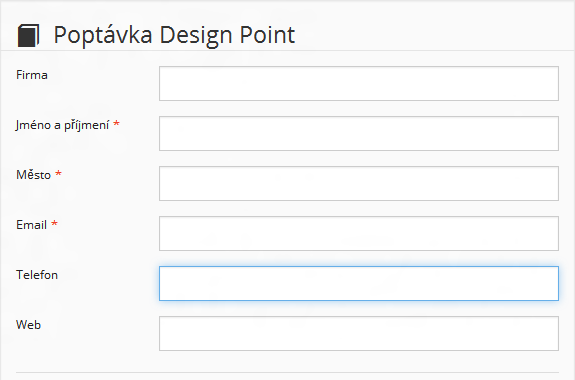
Task: Click the required asterisk beside Email
Action: pyautogui.click(x=54, y=223)
